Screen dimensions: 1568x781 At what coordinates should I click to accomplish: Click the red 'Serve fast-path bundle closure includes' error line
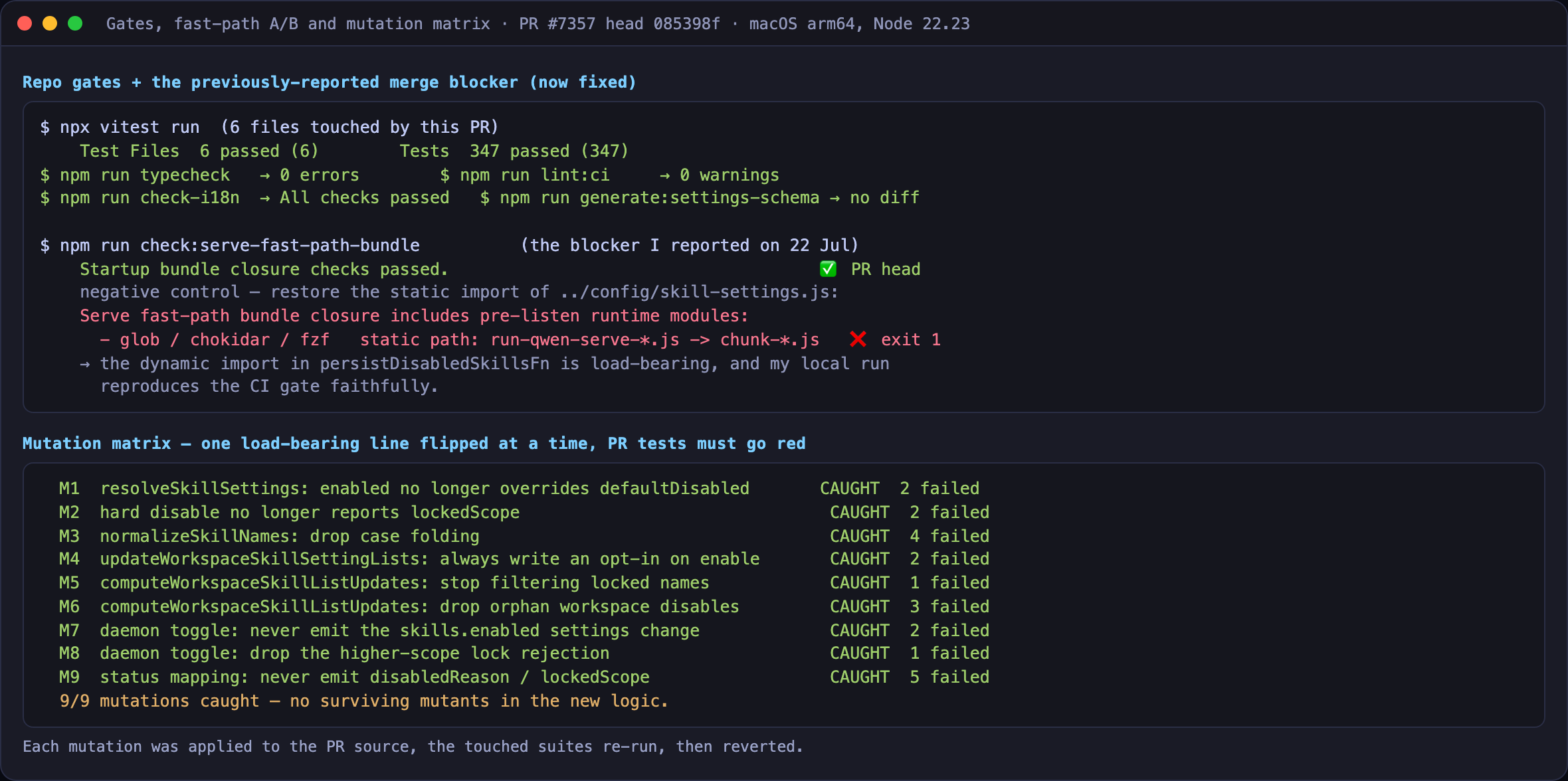pyautogui.click(x=414, y=315)
